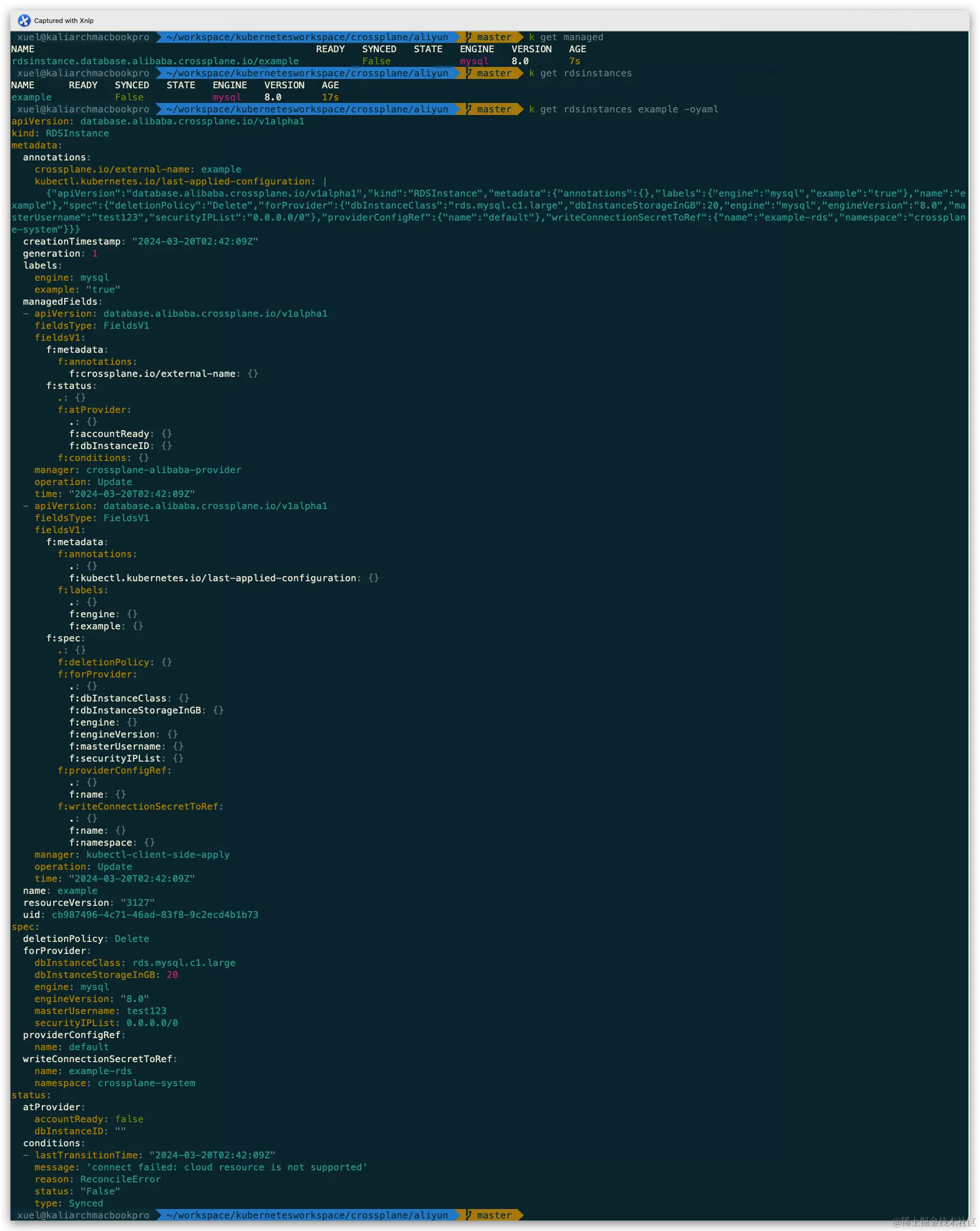980x1231 pixels.
Task: Select 'f:deletionPolicy: {}' field
Action: tap(114, 662)
